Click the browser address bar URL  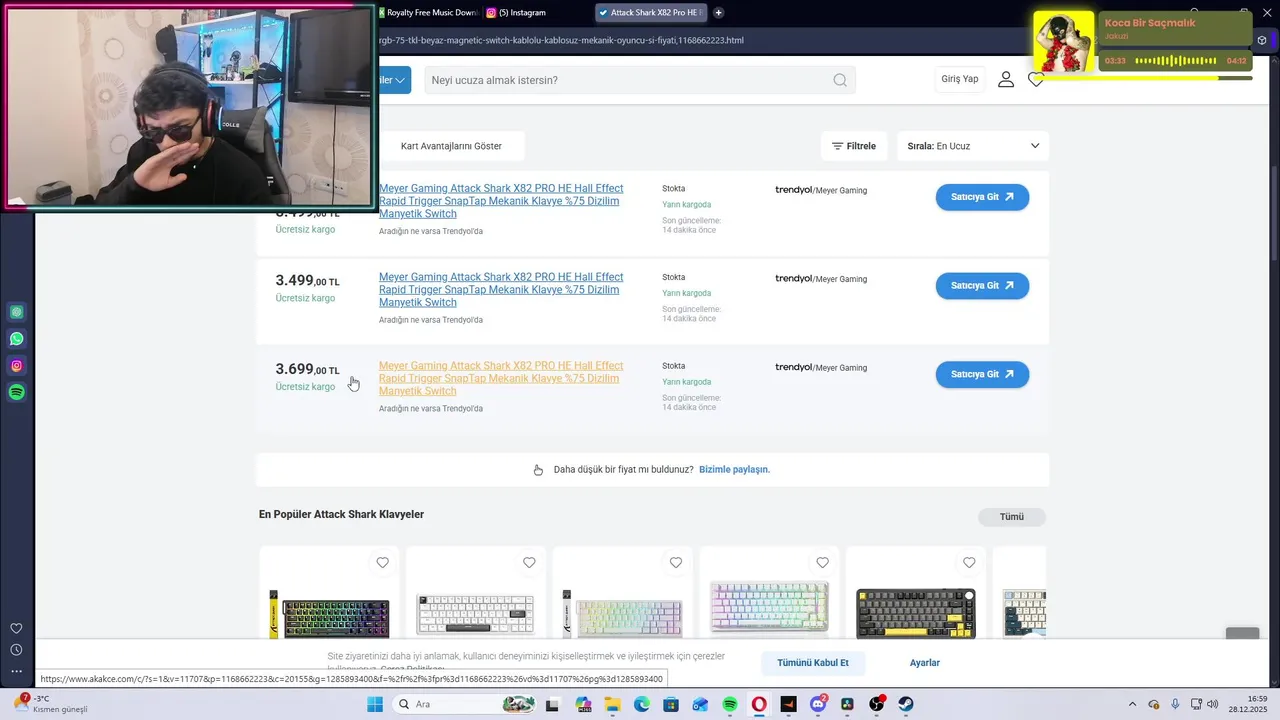pyautogui.click(x=560, y=40)
